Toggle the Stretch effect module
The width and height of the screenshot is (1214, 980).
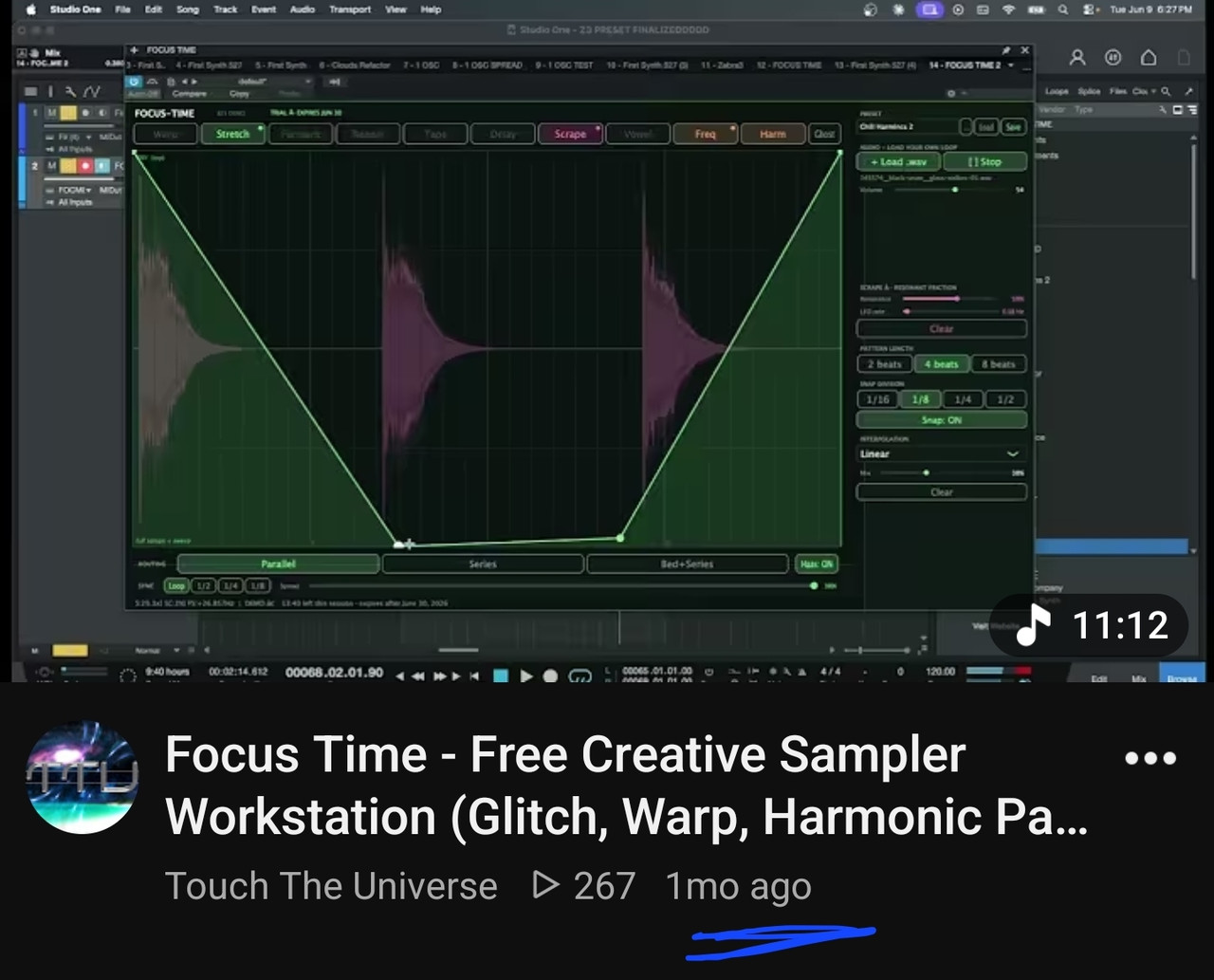tap(232, 134)
